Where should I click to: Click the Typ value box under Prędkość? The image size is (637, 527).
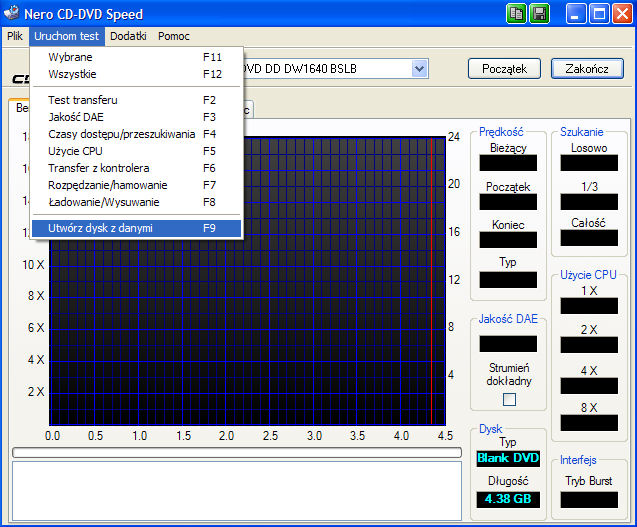pyautogui.click(x=508, y=280)
